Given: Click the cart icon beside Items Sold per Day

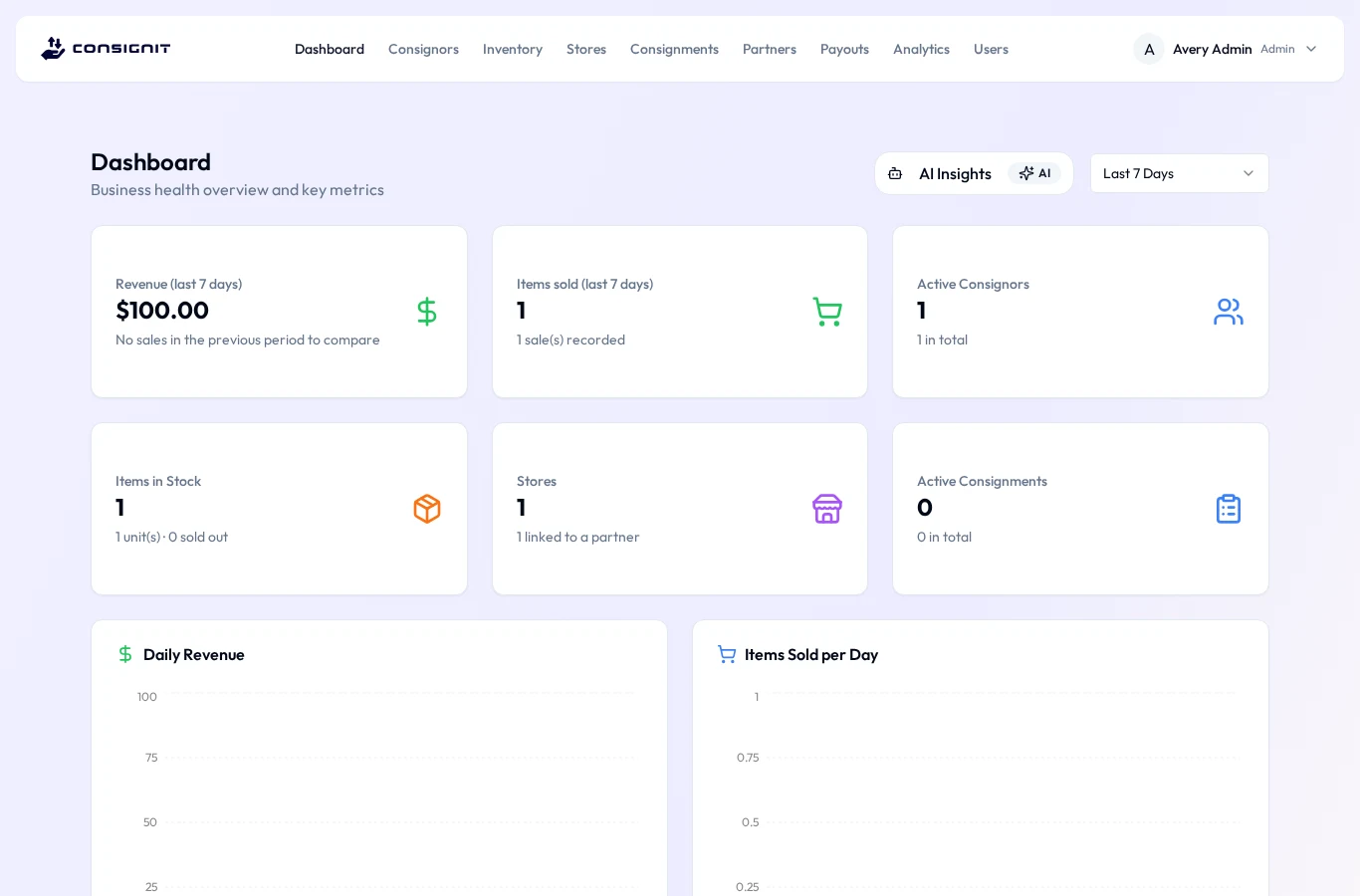Looking at the screenshot, I should tap(727, 654).
